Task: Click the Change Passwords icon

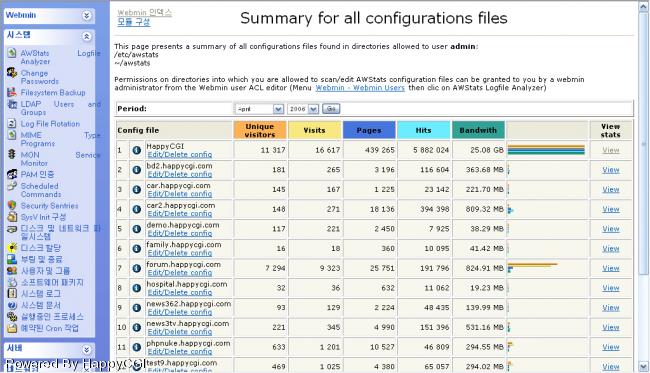Action: (12, 73)
